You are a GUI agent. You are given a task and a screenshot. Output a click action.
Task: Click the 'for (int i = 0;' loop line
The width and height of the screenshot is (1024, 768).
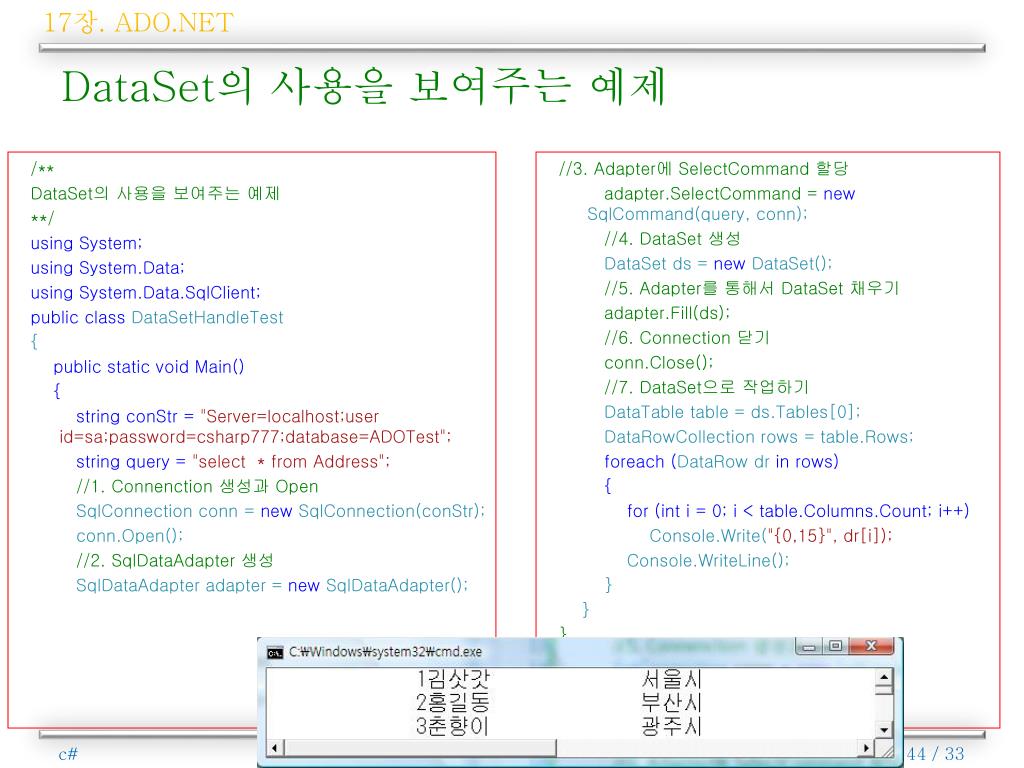point(798,511)
